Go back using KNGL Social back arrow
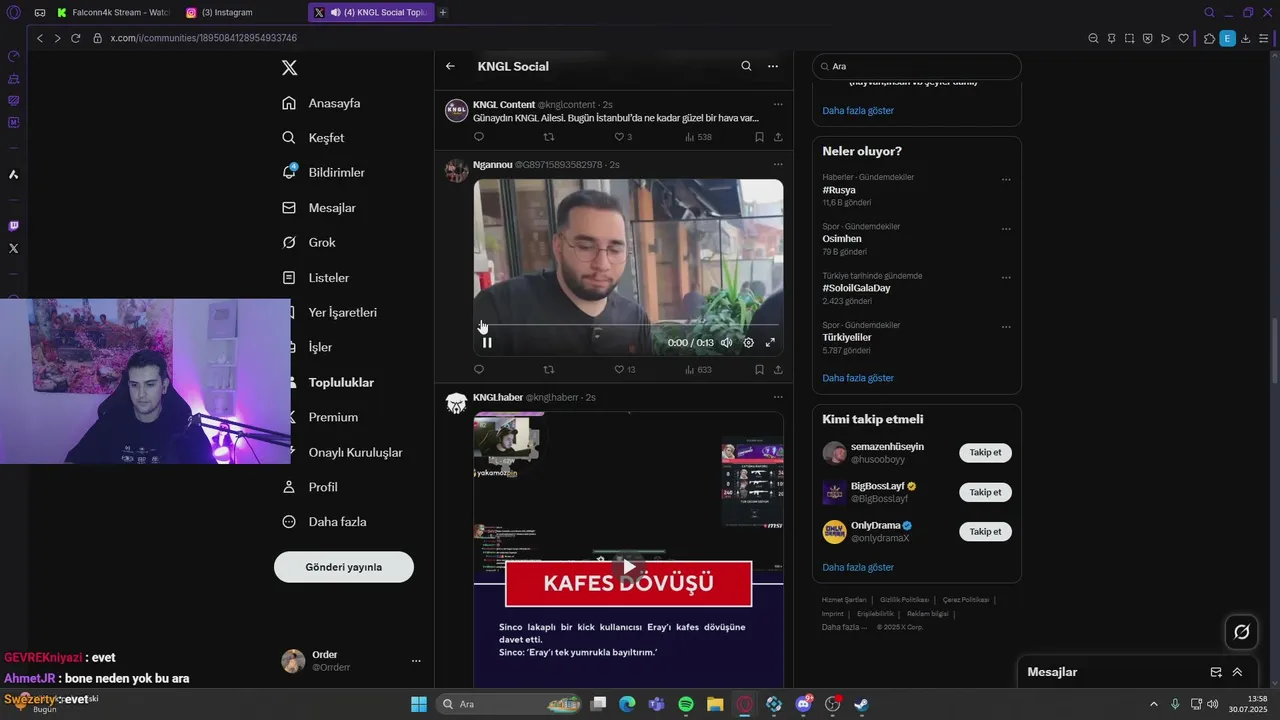This screenshot has height=720, width=1280. point(450,66)
